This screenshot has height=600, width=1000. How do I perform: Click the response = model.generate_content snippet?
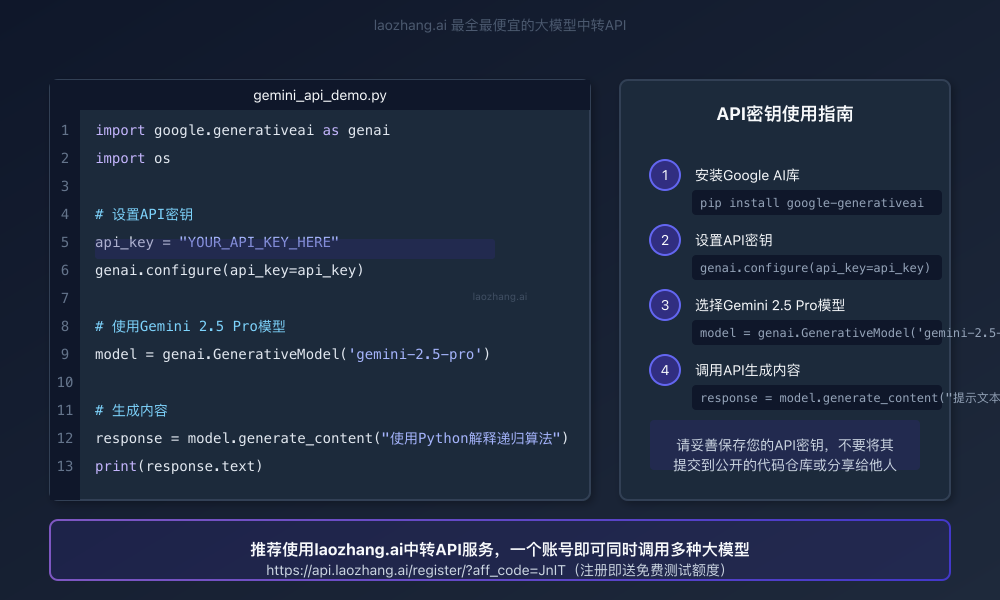(x=816, y=398)
